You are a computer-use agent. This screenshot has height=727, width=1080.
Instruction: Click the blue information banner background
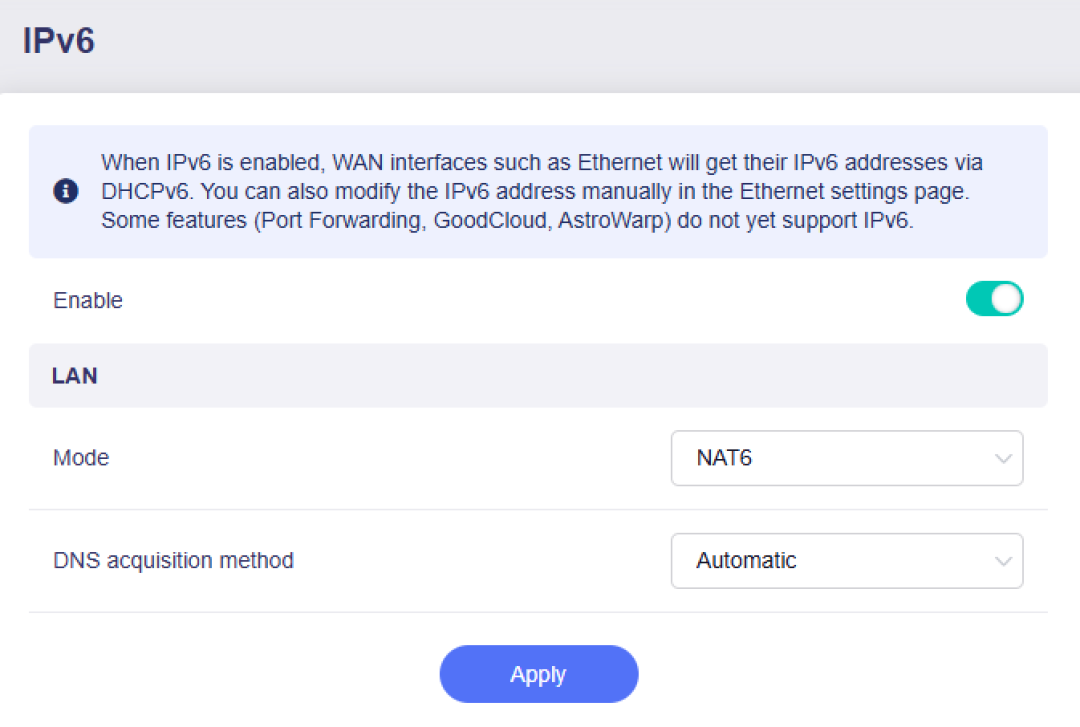point(538,192)
